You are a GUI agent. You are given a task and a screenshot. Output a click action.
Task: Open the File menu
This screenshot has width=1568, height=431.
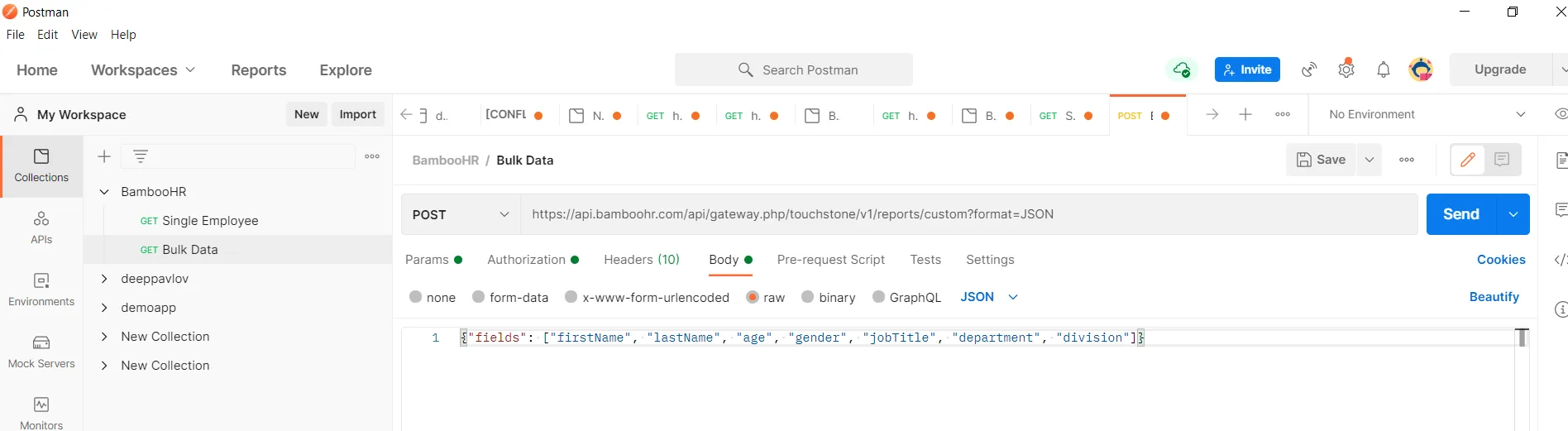click(16, 35)
